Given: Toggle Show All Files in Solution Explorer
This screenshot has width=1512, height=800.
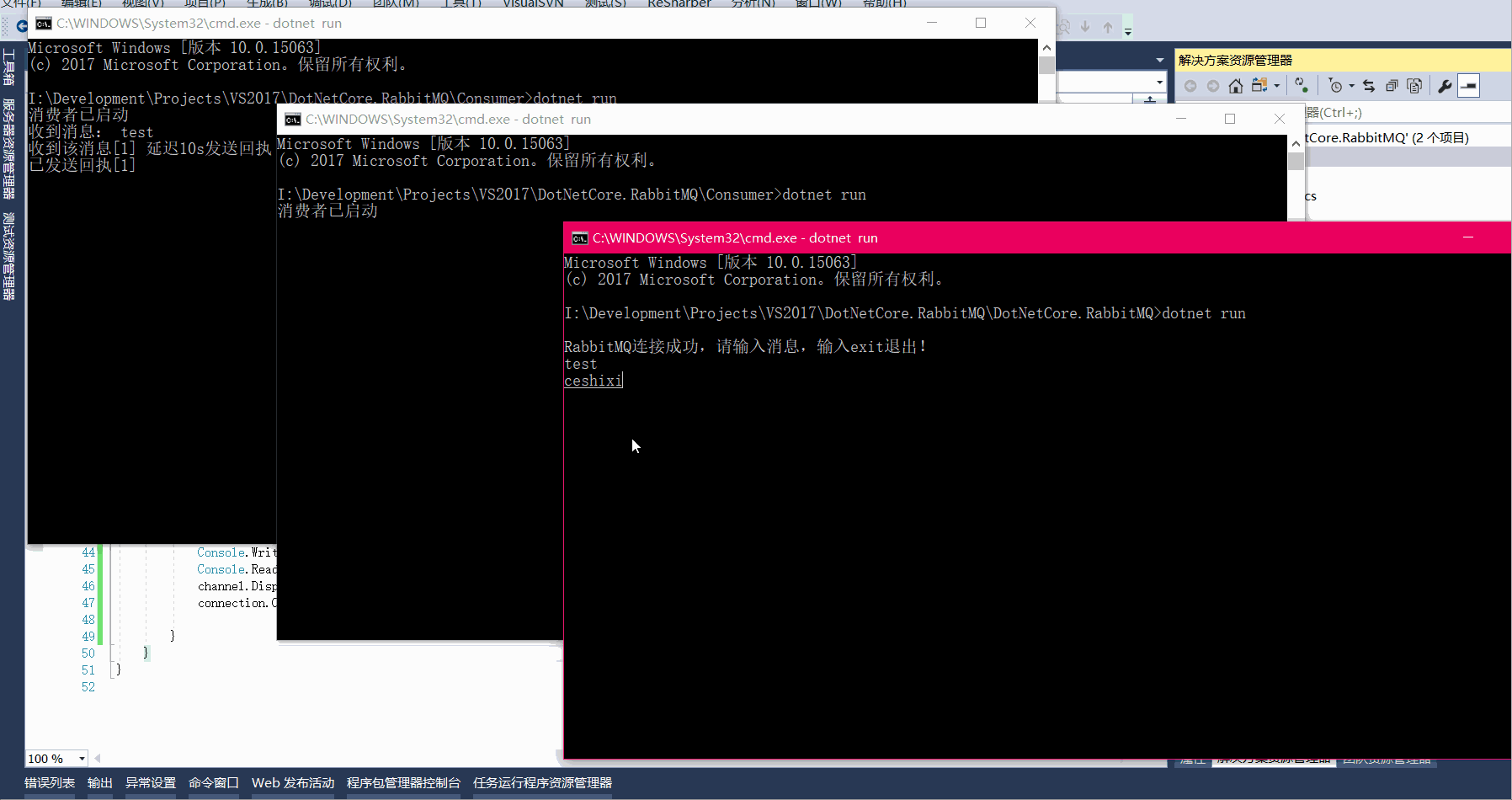Looking at the screenshot, I should pos(1414,86).
